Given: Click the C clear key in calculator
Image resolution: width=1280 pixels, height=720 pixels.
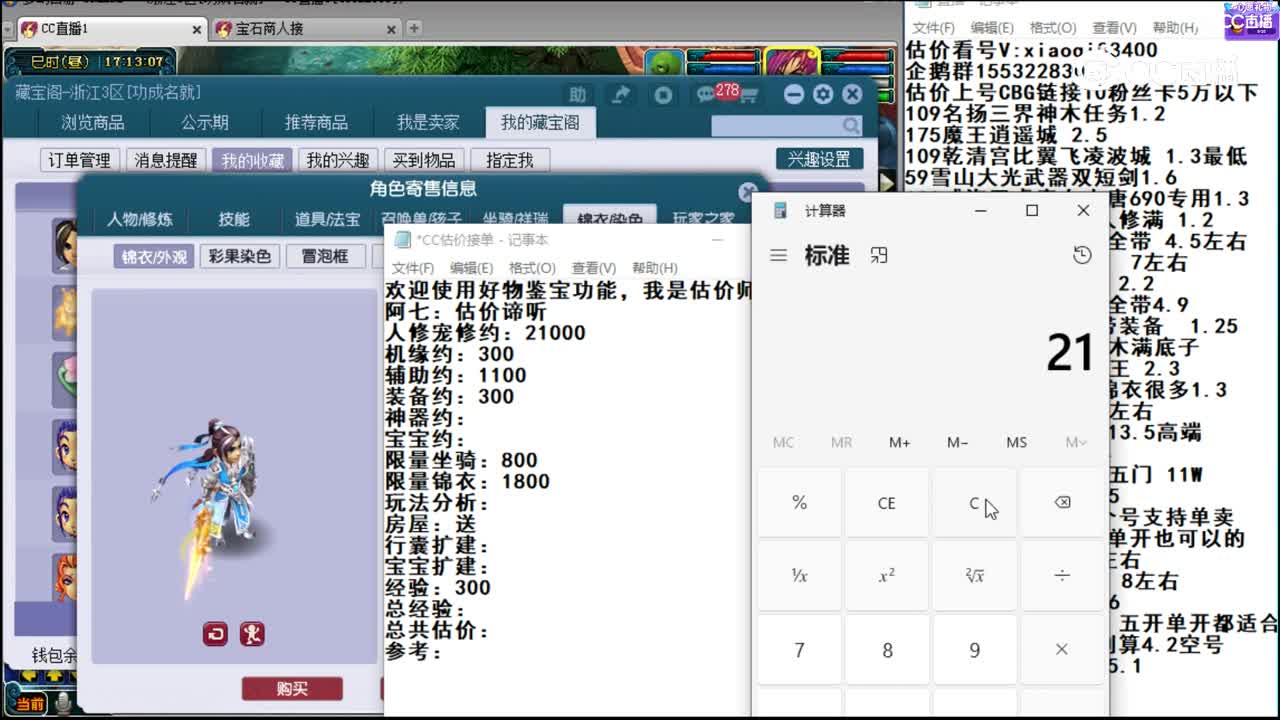Looking at the screenshot, I should [x=974, y=503].
